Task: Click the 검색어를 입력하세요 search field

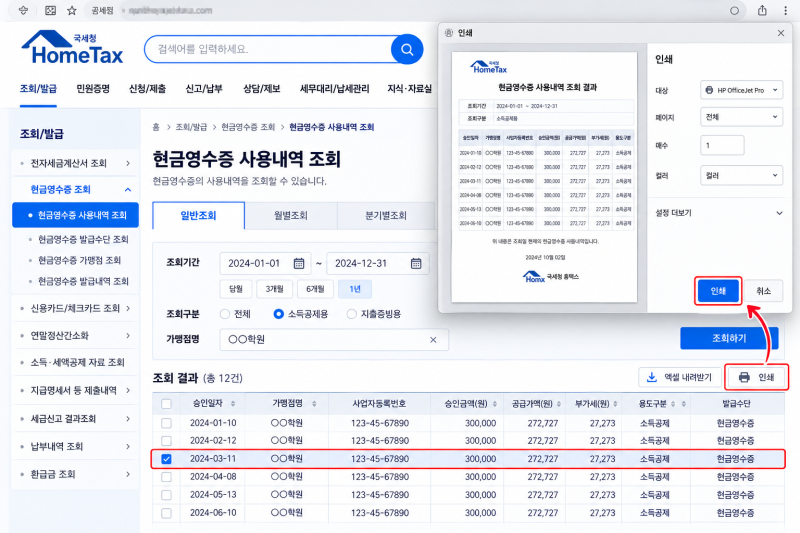Action: pos(270,49)
